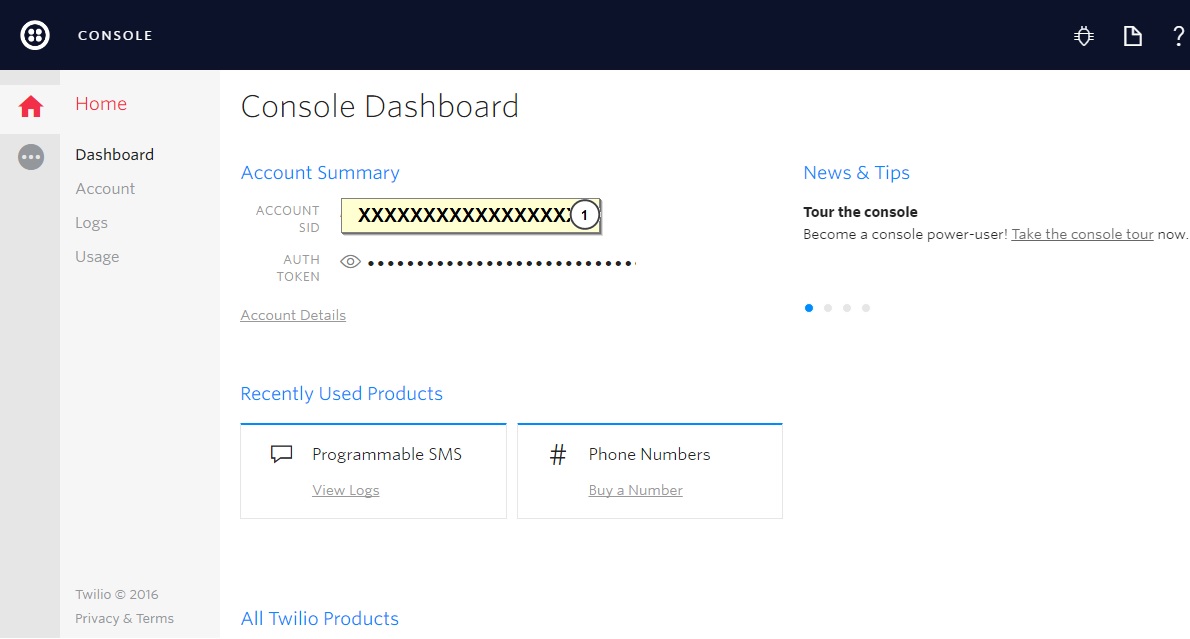Select the first News & Tips carousel dot

click(x=809, y=308)
